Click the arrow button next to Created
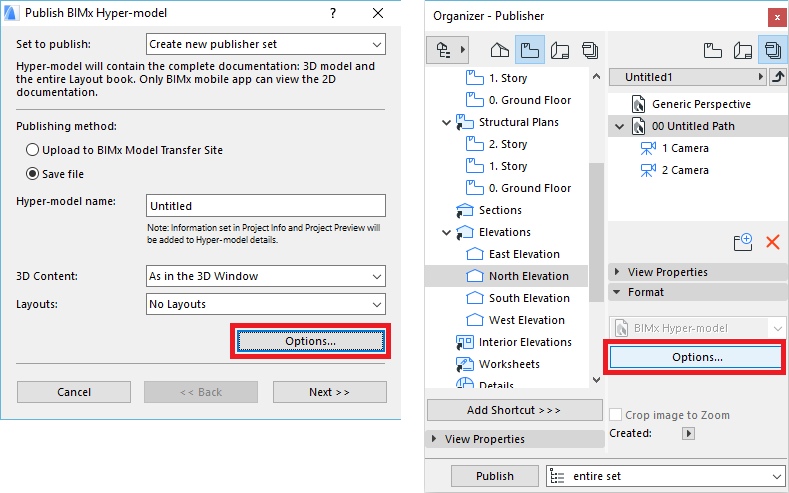The width and height of the screenshot is (789, 493). (x=688, y=433)
